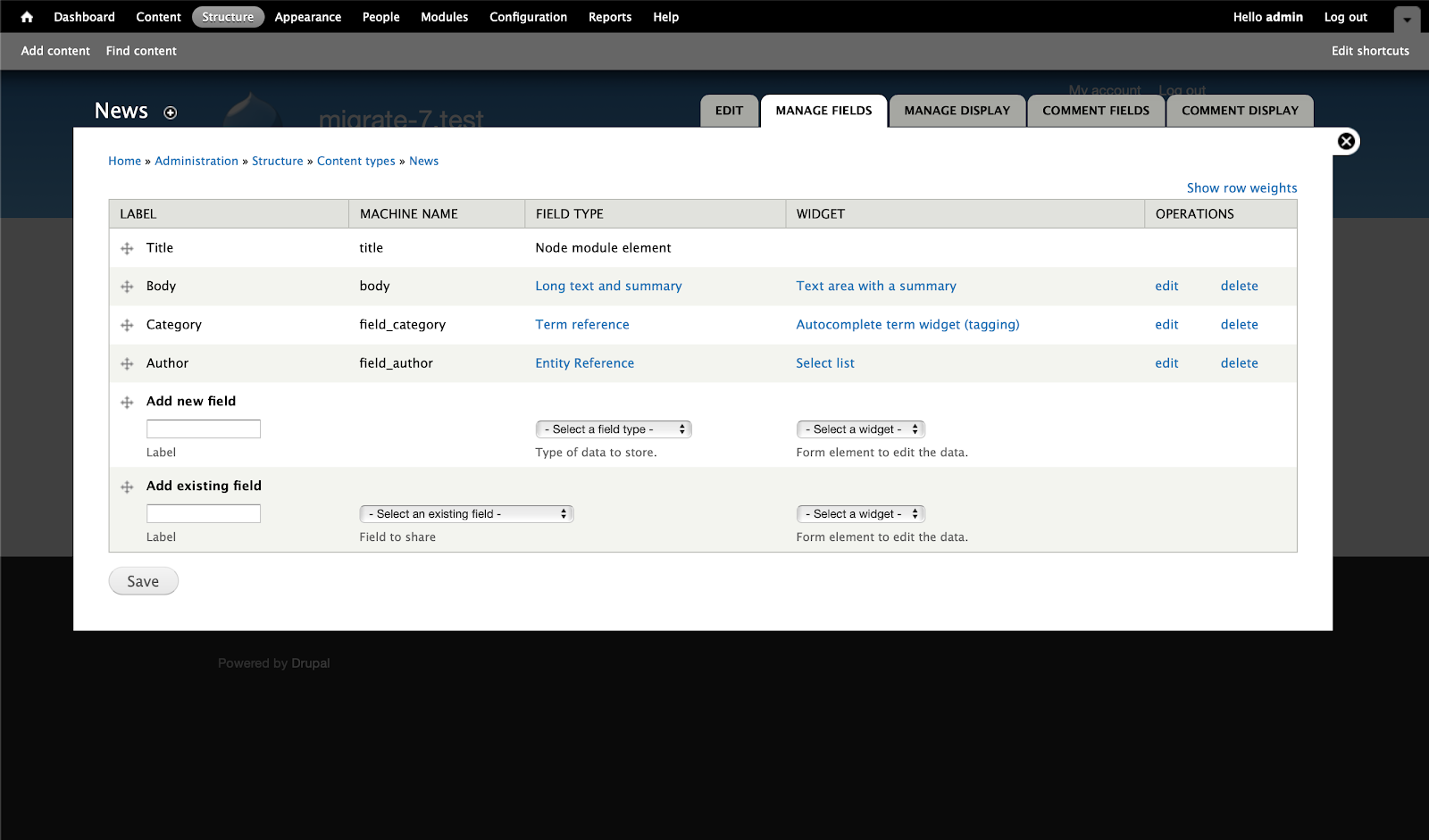Click the Save button
This screenshot has width=1429, height=840.
[x=143, y=580]
